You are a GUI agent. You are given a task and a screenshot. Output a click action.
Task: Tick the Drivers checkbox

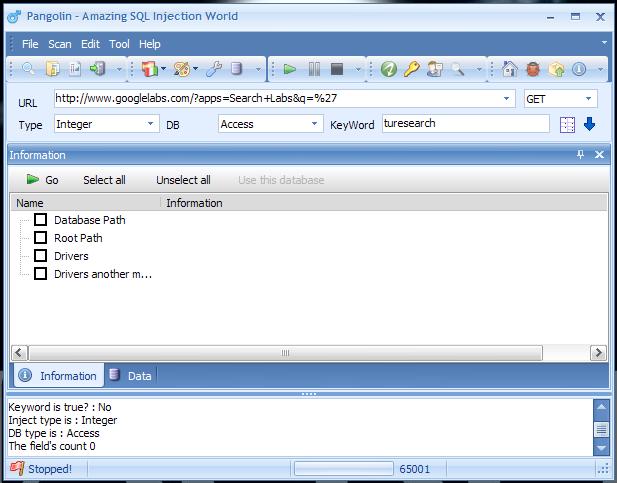click(x=41, y=255)
